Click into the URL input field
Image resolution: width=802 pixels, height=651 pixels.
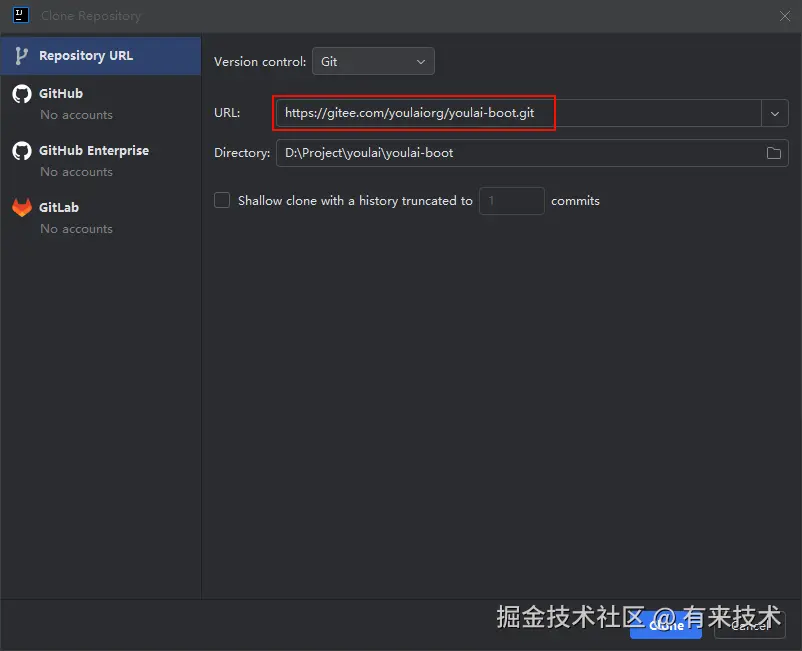tap(519, 113)
